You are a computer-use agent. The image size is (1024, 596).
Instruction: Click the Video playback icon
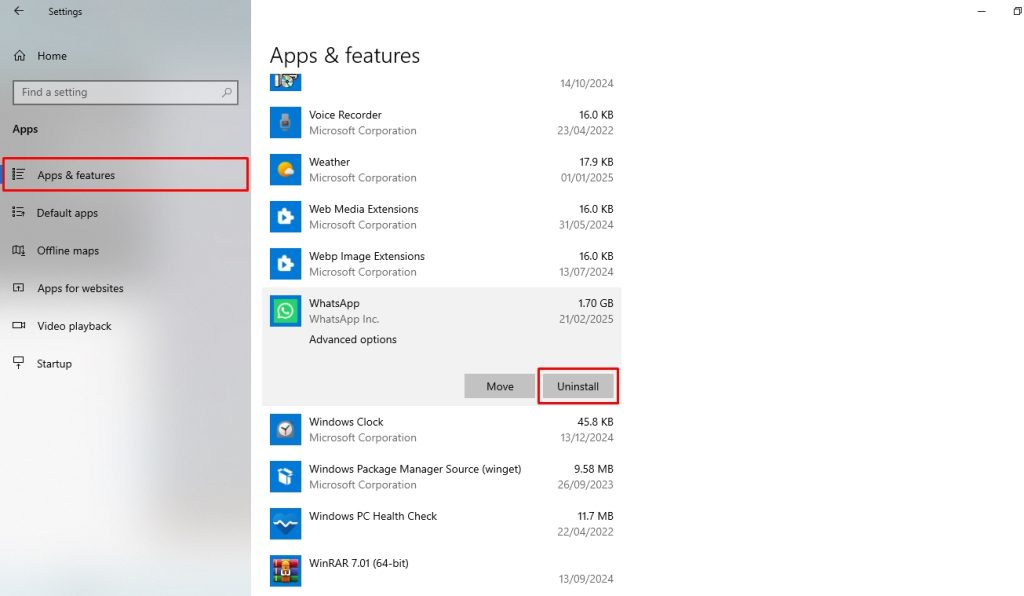18,325
